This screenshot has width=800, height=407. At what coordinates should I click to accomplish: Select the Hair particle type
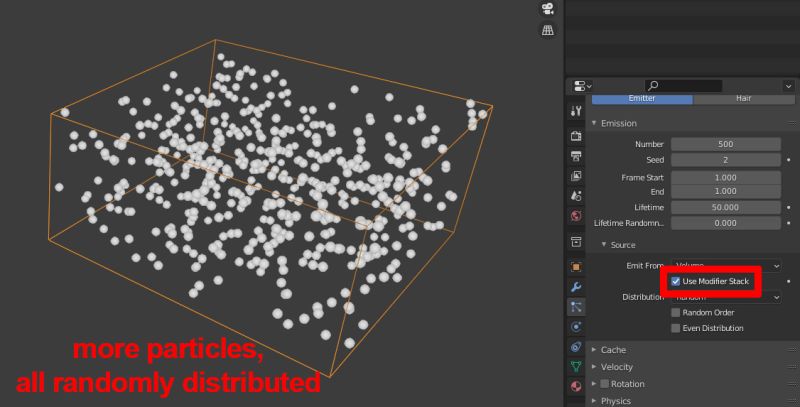[743, 98]
